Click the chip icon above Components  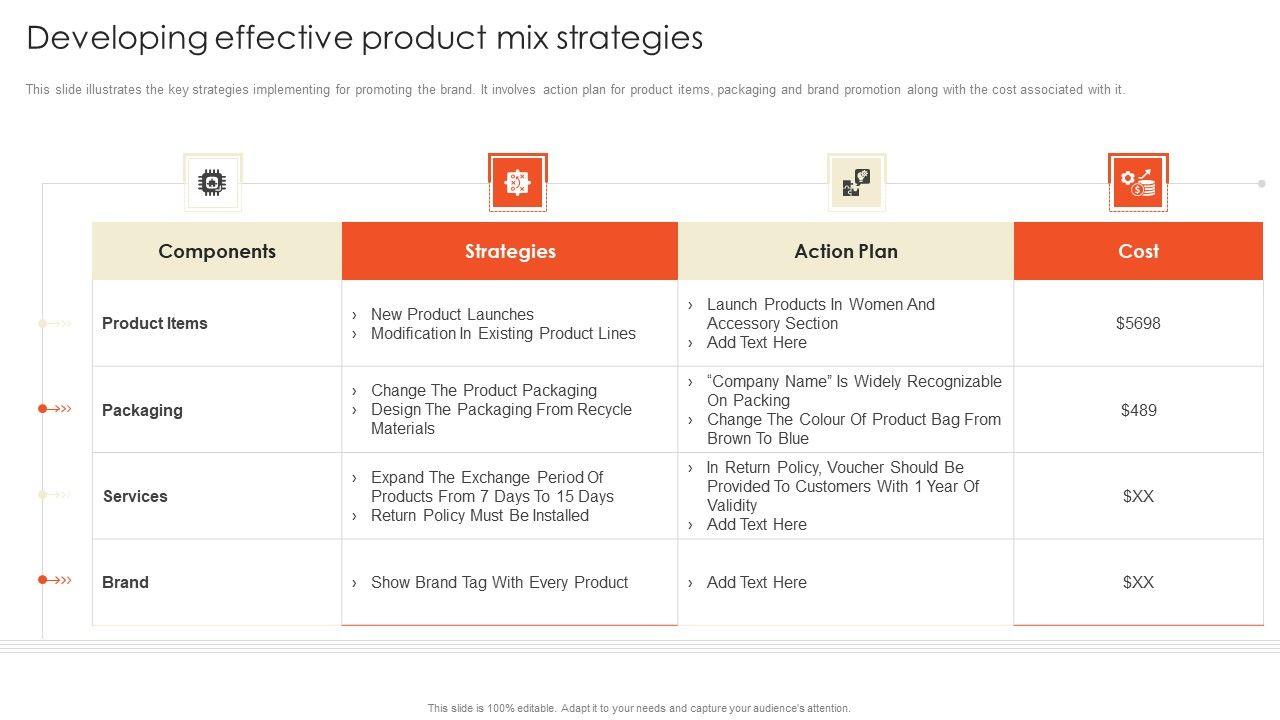(212, 182)
